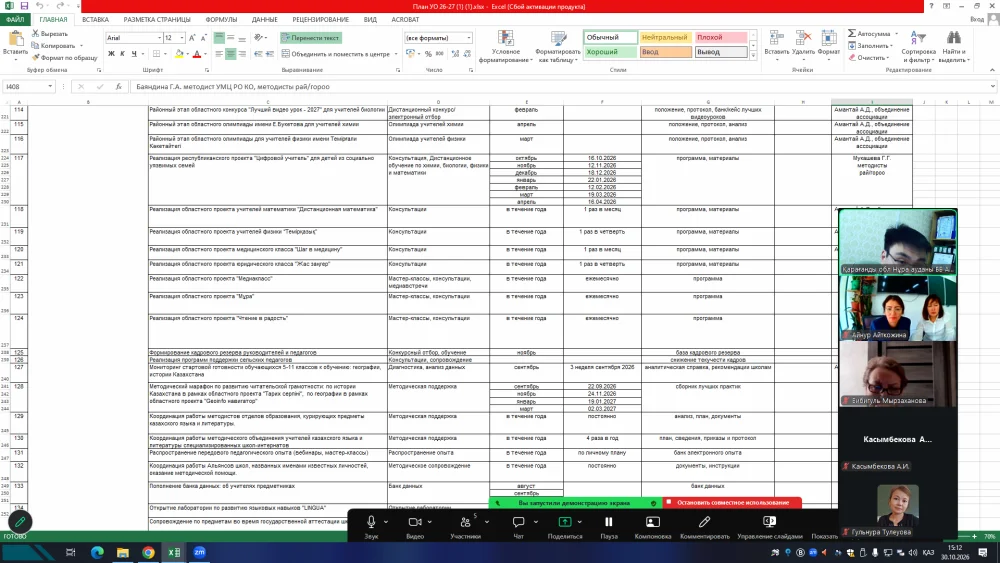Switch to РЕЦЕНЗИРОВАНИЕ ribbon tab
The height and width of the screenshot is (563, 1000).
pyautogui.click(x=321, y=19)
